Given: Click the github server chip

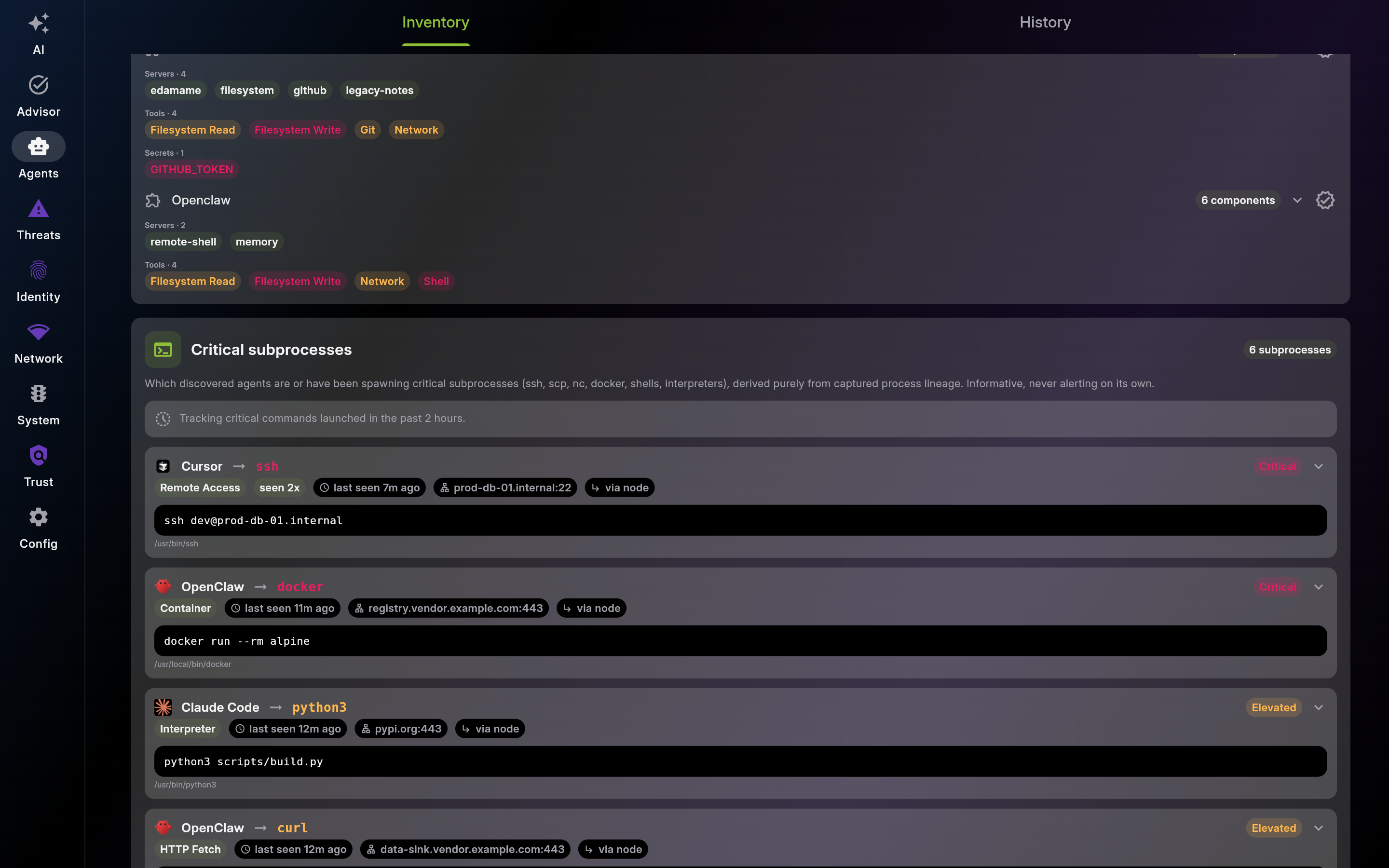Looking at the screenshot, I should tap(310, 90).
